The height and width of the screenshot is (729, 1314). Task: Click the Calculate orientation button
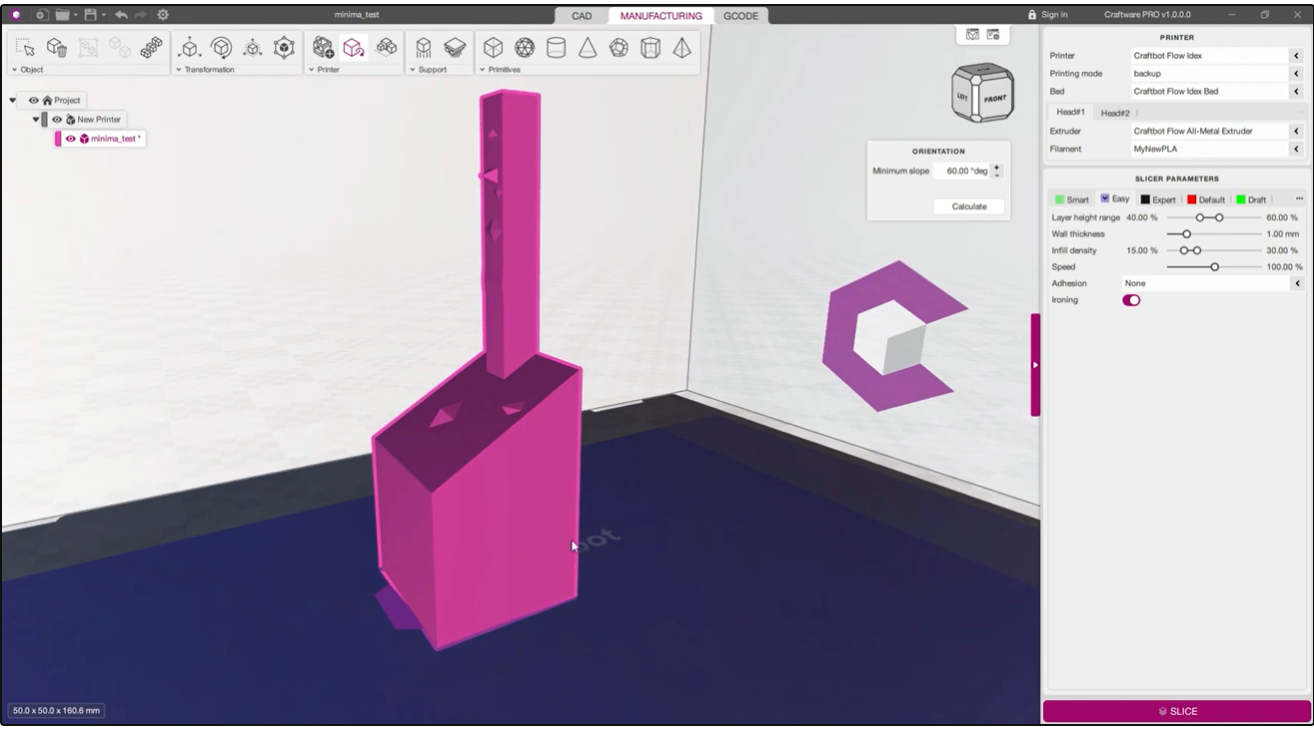click(968, 207)
